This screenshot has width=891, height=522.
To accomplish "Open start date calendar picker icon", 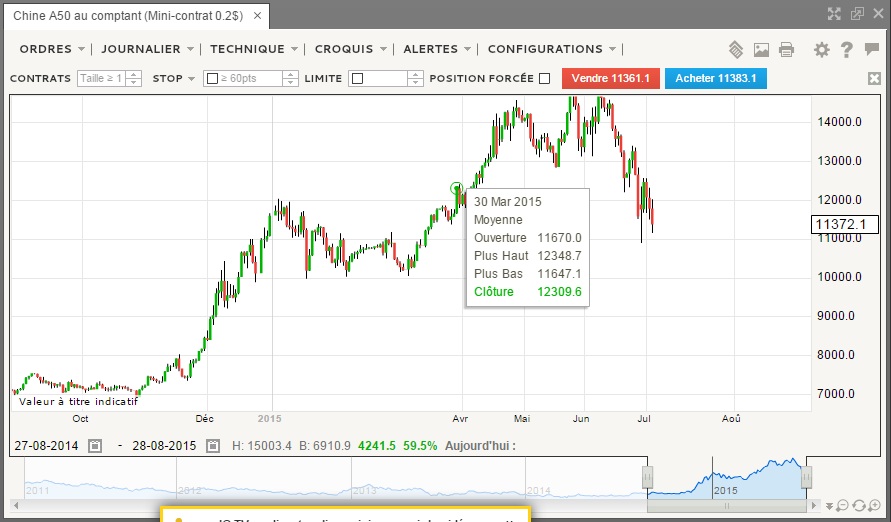I will [x=95, y=446].
